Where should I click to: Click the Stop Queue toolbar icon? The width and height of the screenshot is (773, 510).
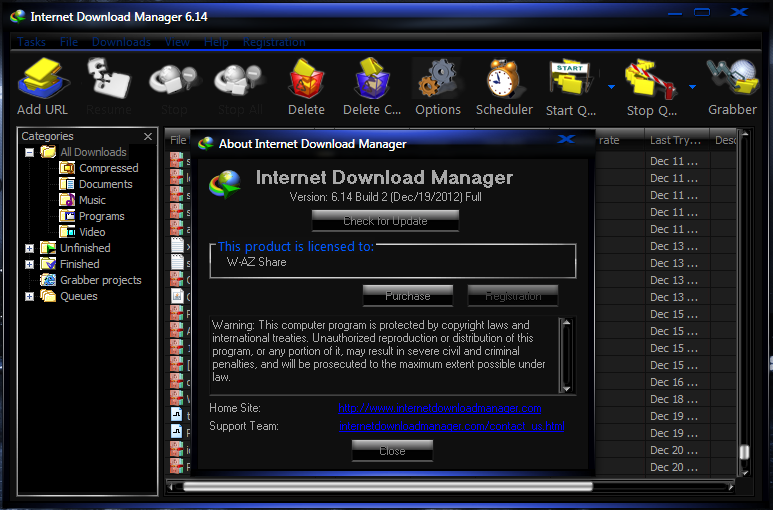pyautogui.click(x=651, y=79)
